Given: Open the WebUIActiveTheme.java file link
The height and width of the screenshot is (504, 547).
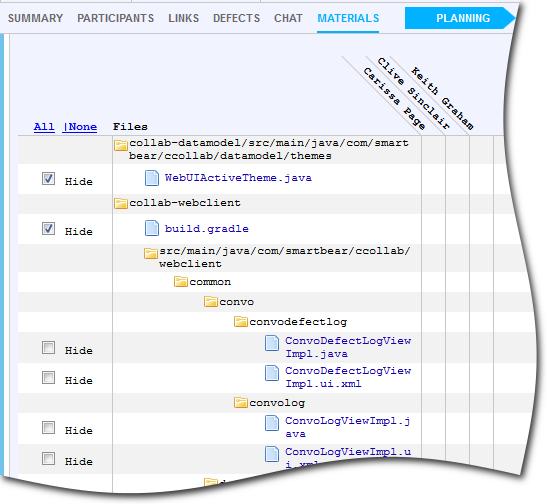Looking at the screenshot, I should click(238, 178).
